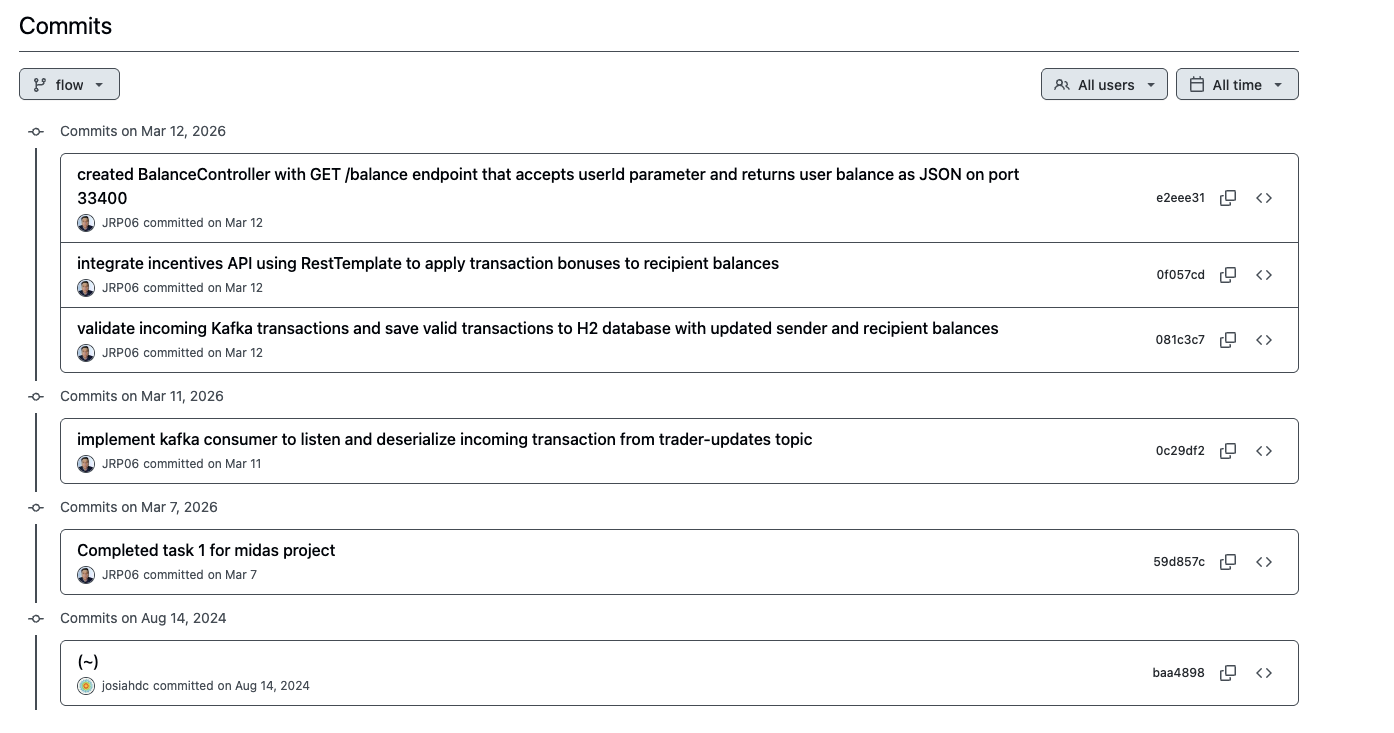
Task: Open the Kafka consumer commit link
Action: 444,440
